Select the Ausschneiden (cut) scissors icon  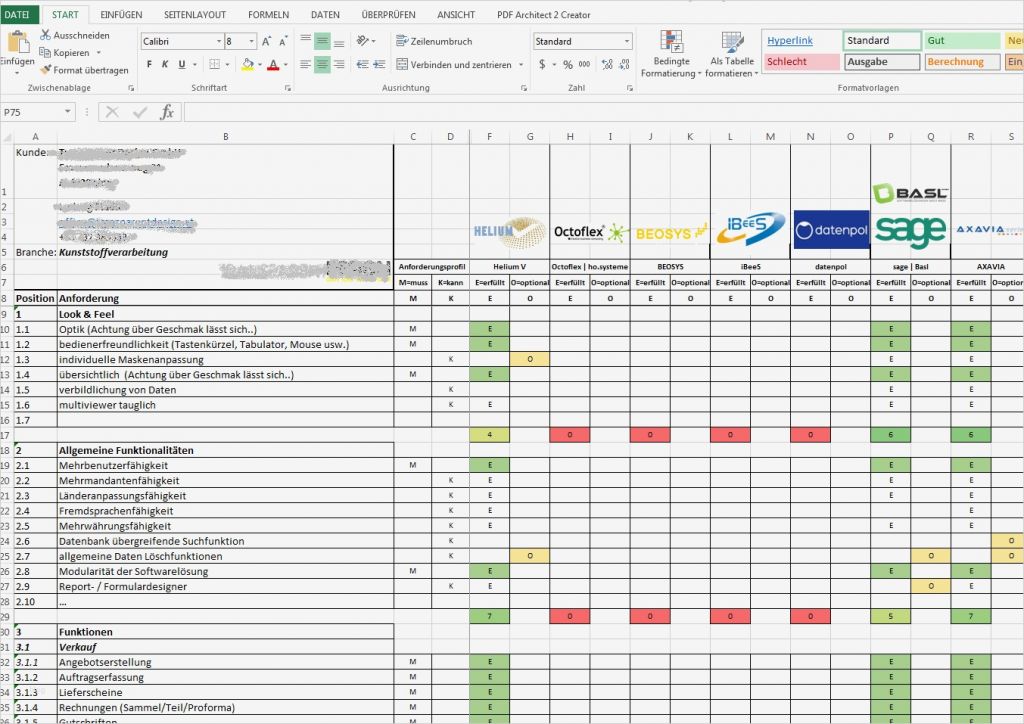pos(45,34)
